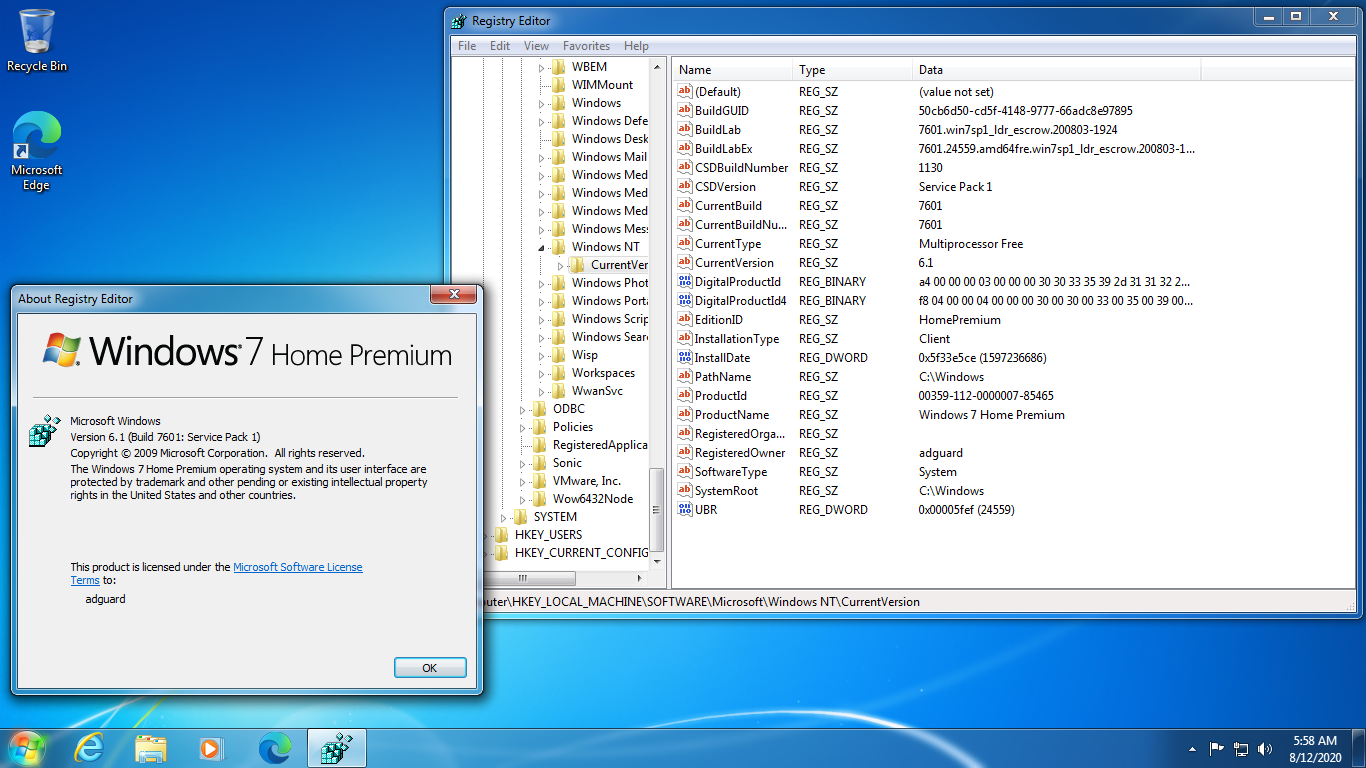Sort values by Name column header

733,70
